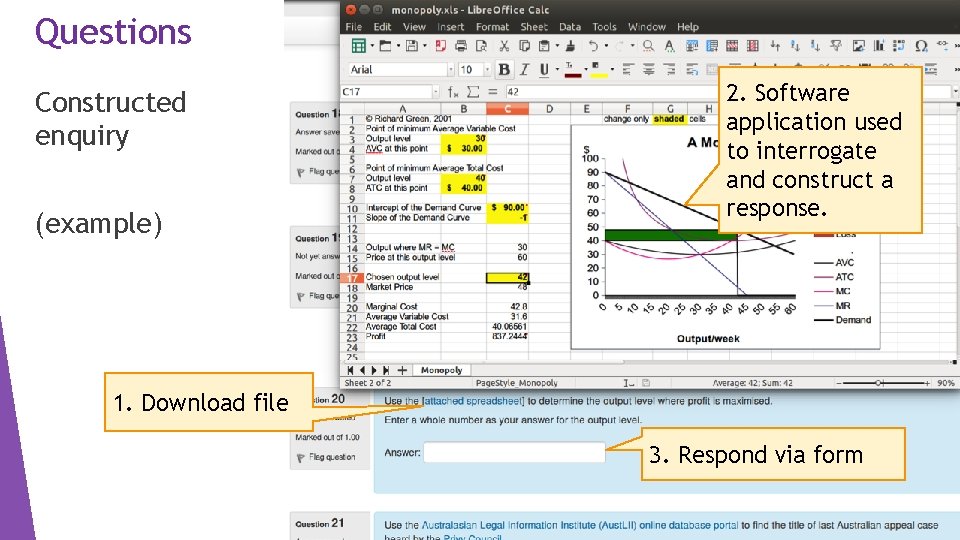Click the zoom slider handle in status bar
960x540 pixels.
point(879,383)
